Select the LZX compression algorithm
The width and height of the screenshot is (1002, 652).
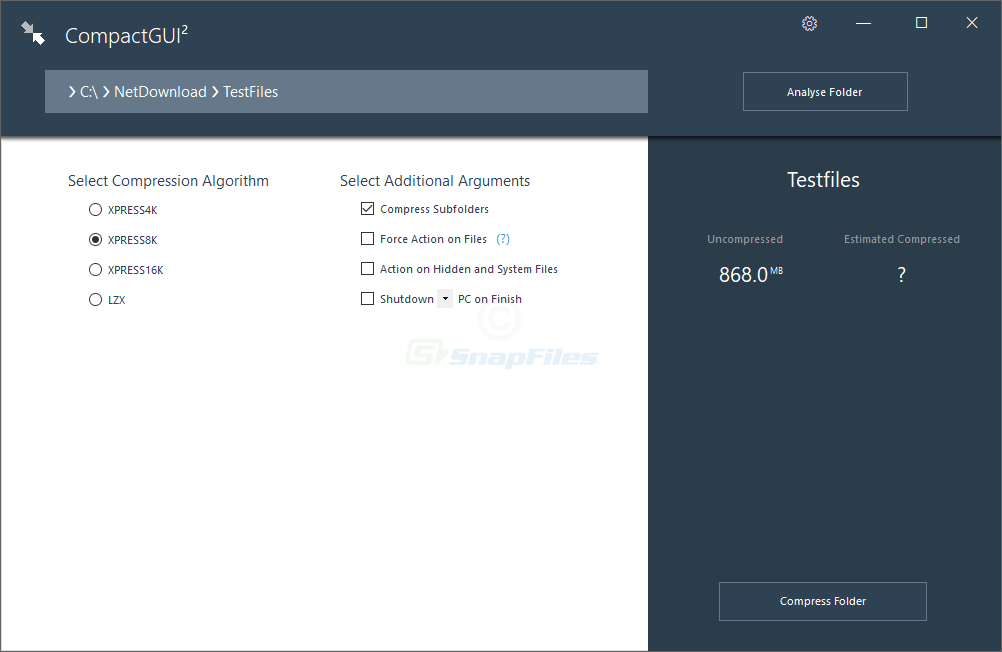click(95, 299)
